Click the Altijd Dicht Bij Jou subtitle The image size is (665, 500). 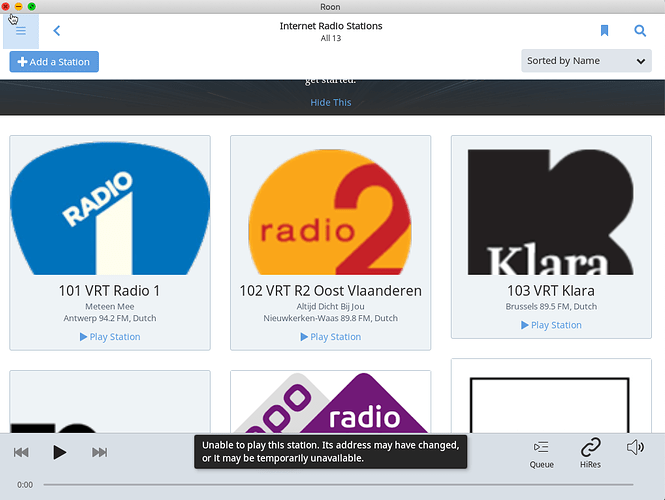[x=330, y=306]
